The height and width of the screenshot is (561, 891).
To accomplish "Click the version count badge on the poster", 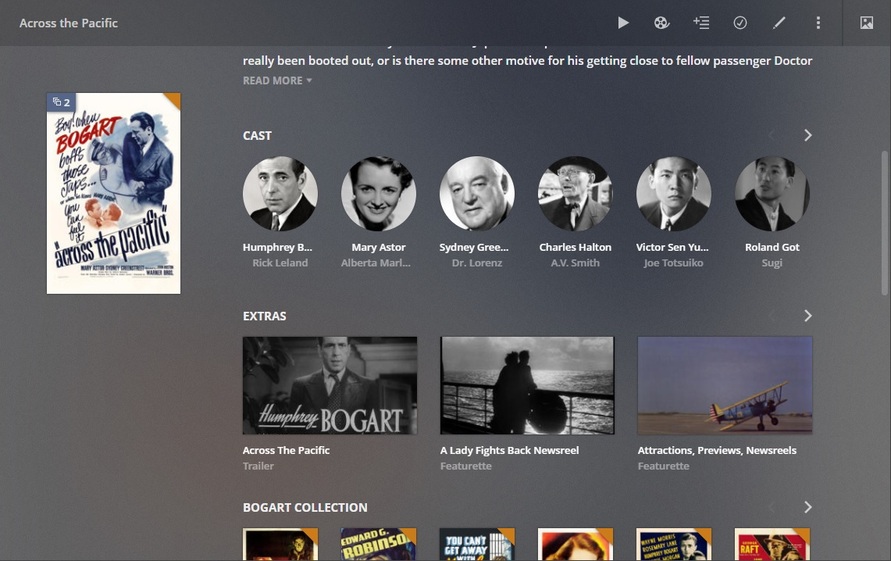I will coord(61,102).
